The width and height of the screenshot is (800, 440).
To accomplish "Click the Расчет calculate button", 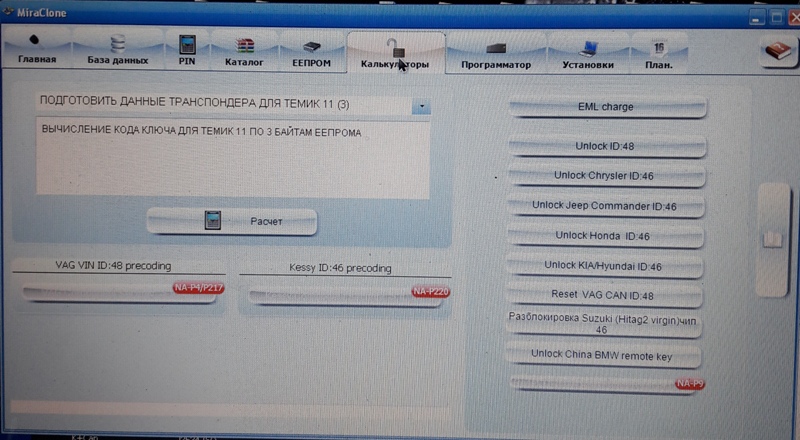I will tap(232, 222).
